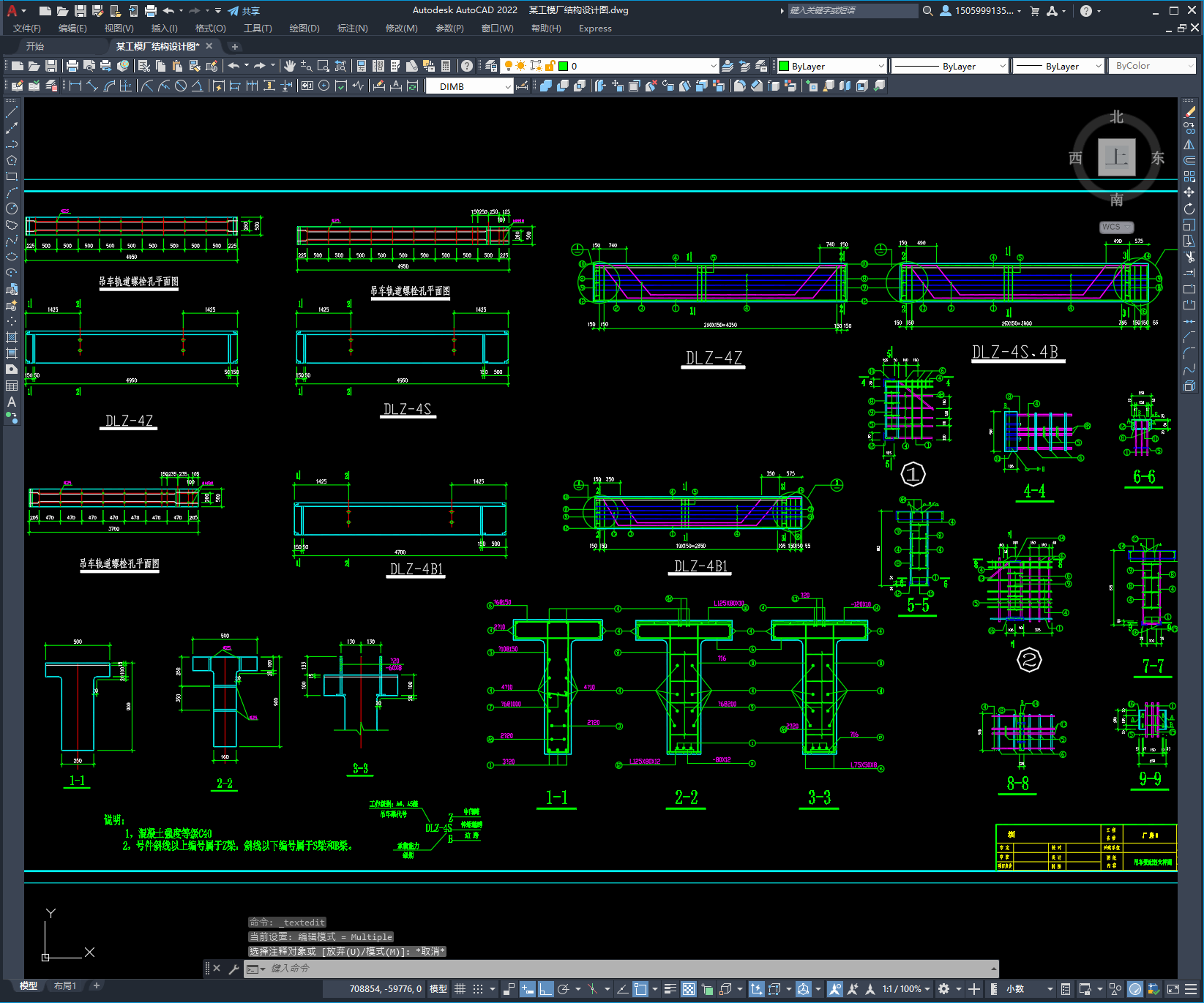Toggle lineweight display in status bar
This screenshot has width=1204, height=1003.
click(x=670, y=989)
